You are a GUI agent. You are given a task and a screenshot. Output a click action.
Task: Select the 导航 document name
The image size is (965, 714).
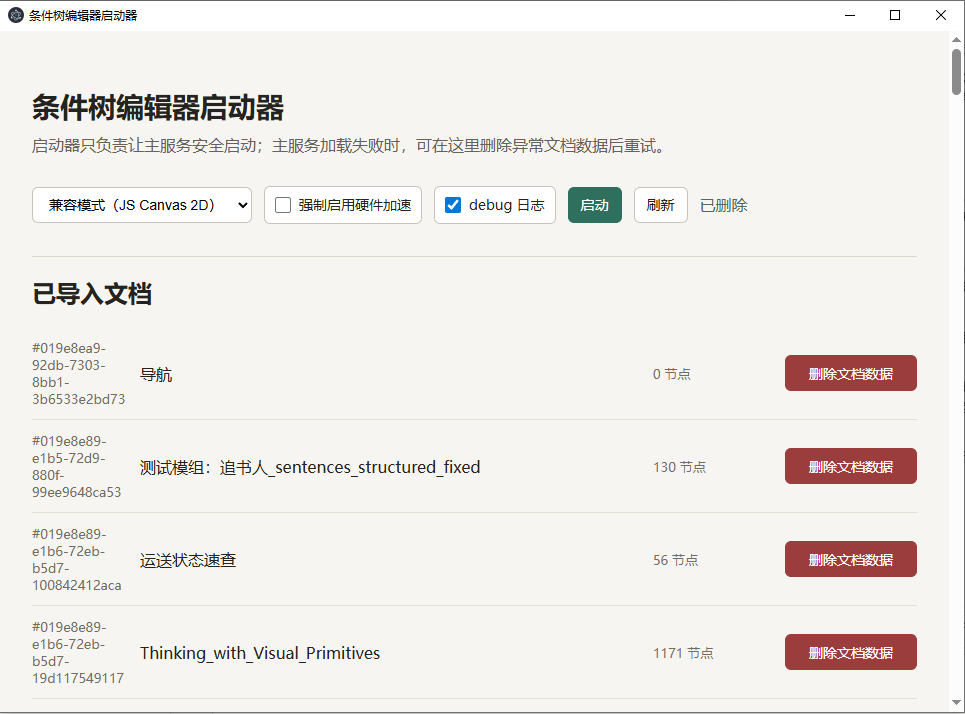point(156,374)
